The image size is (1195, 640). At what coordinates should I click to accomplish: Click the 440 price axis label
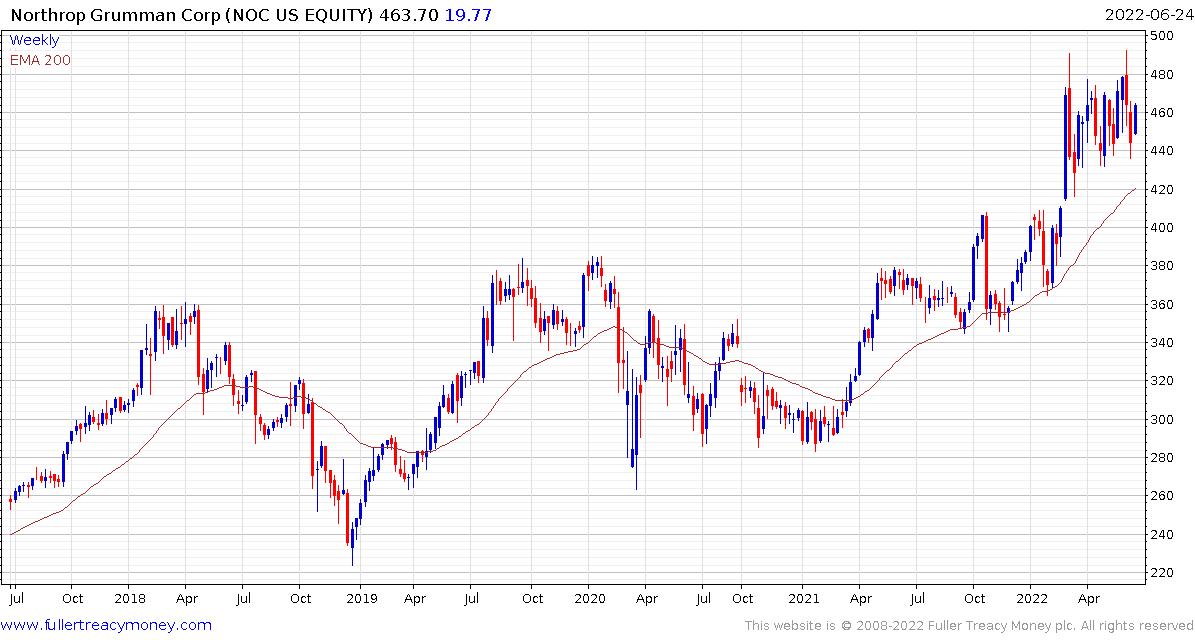[x=1162, y=151]
